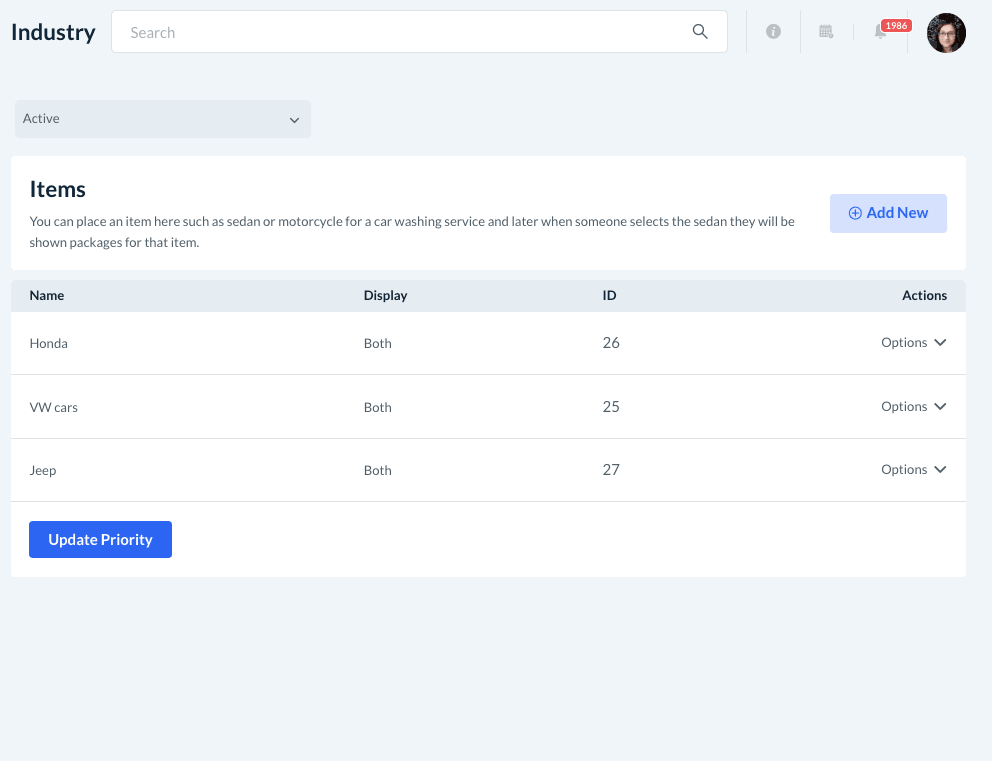Open Options dropdown for Jeep
Screen dimensions: 992x761
click(x=913, y=470)
